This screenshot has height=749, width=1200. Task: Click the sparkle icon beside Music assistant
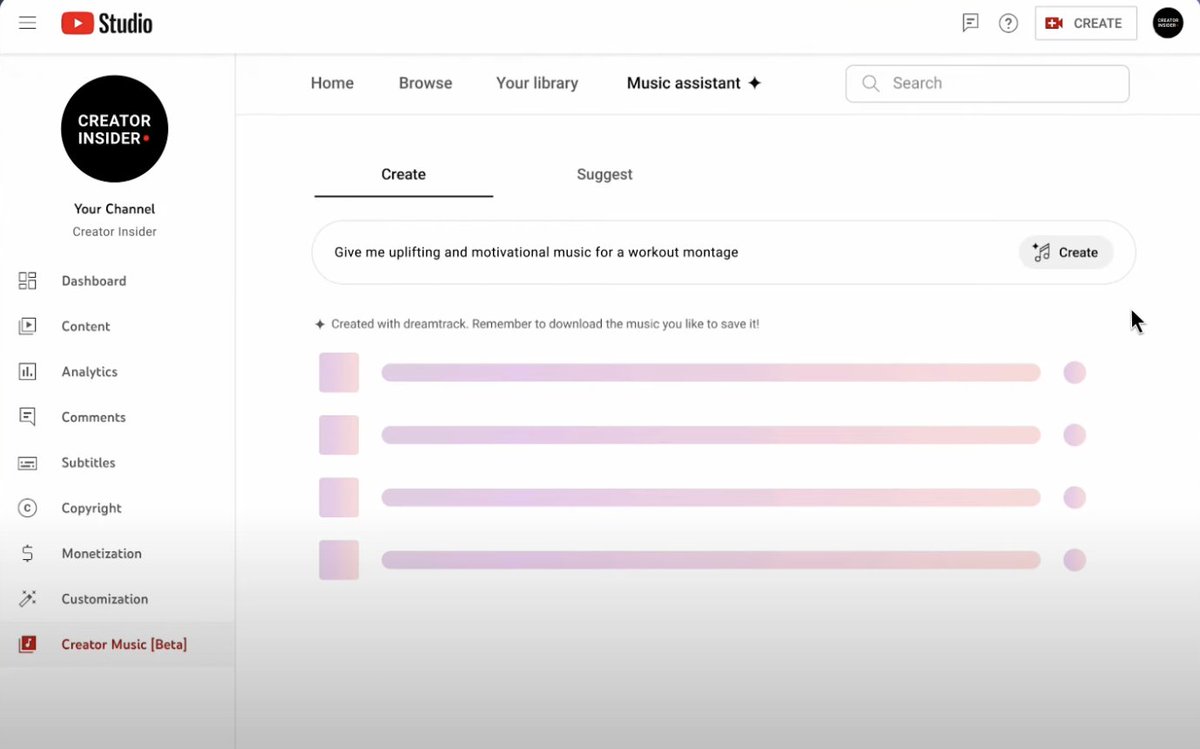click(x=755, y=83)
